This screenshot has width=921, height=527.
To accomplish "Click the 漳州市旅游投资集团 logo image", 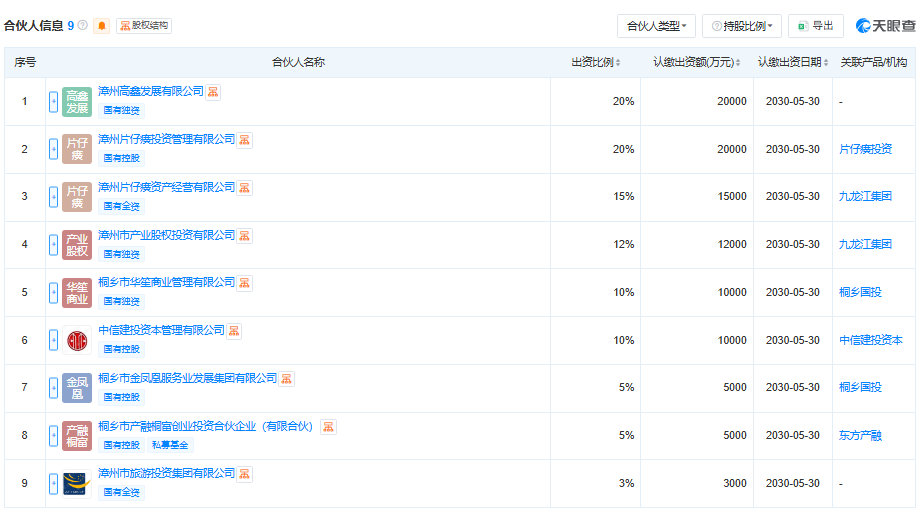I will [x=77, y=484].
